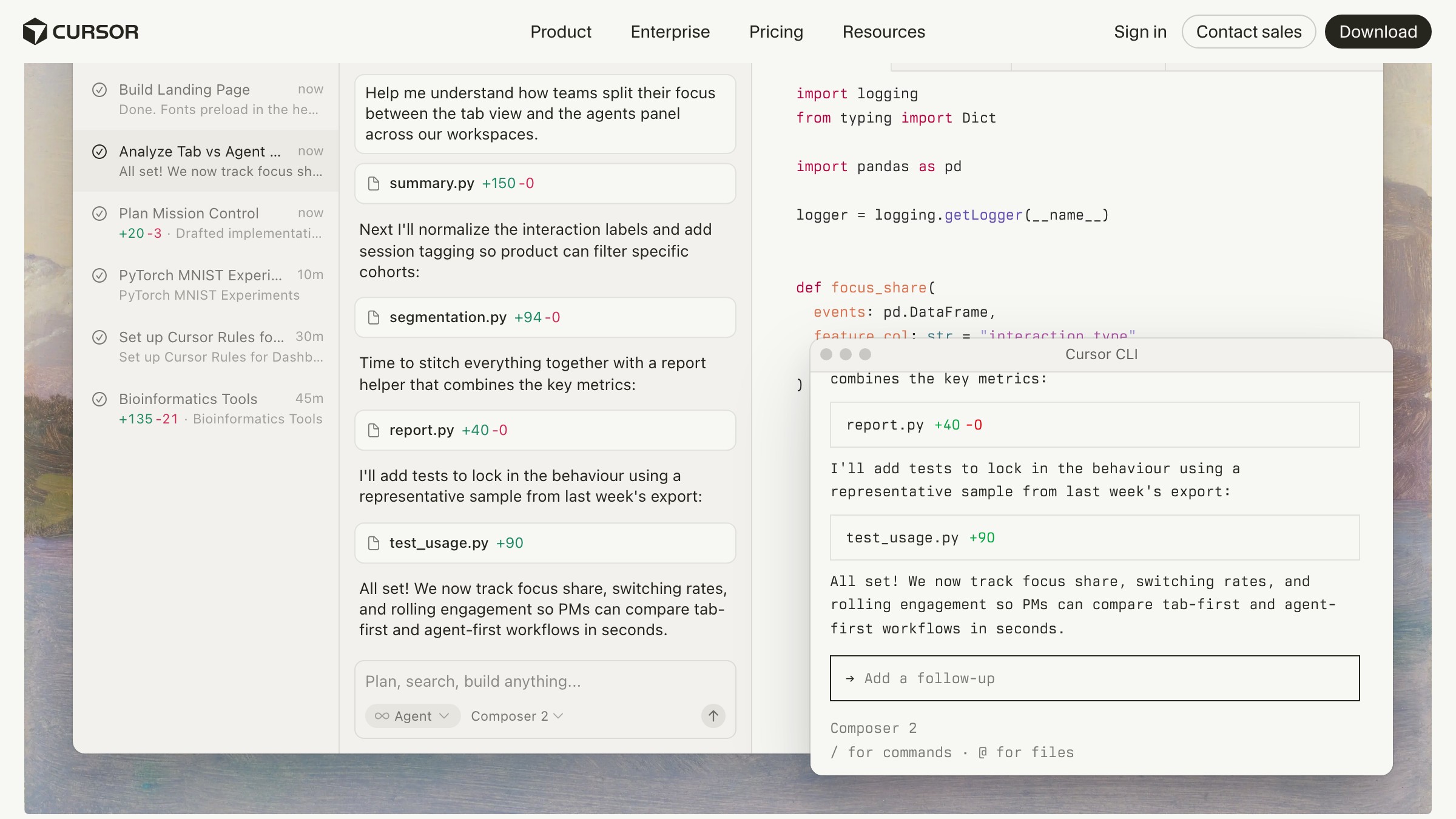Click 'def focus_share(' in the code editor
1456x819 pixels.
pyautogui.click(x=866, y=288)
